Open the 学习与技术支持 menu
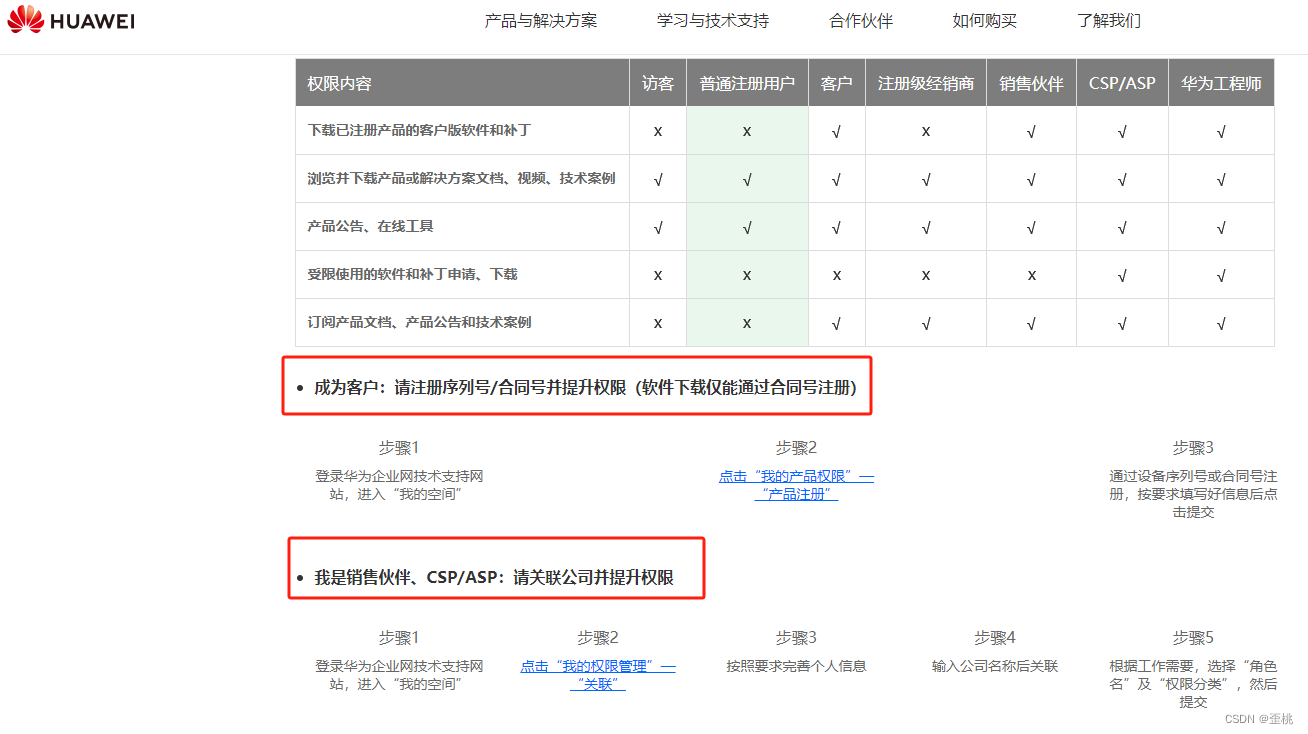The image size is (1308, 734). 713,21
